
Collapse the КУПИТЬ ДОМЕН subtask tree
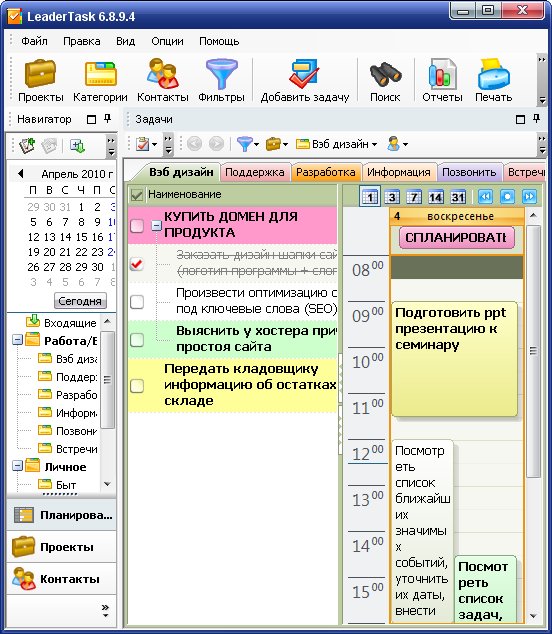click(156, 226)
